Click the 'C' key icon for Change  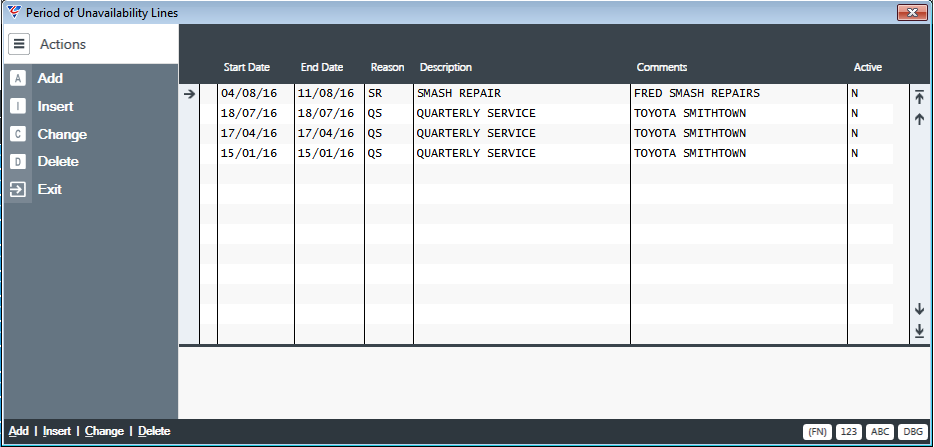click(18, 134)
